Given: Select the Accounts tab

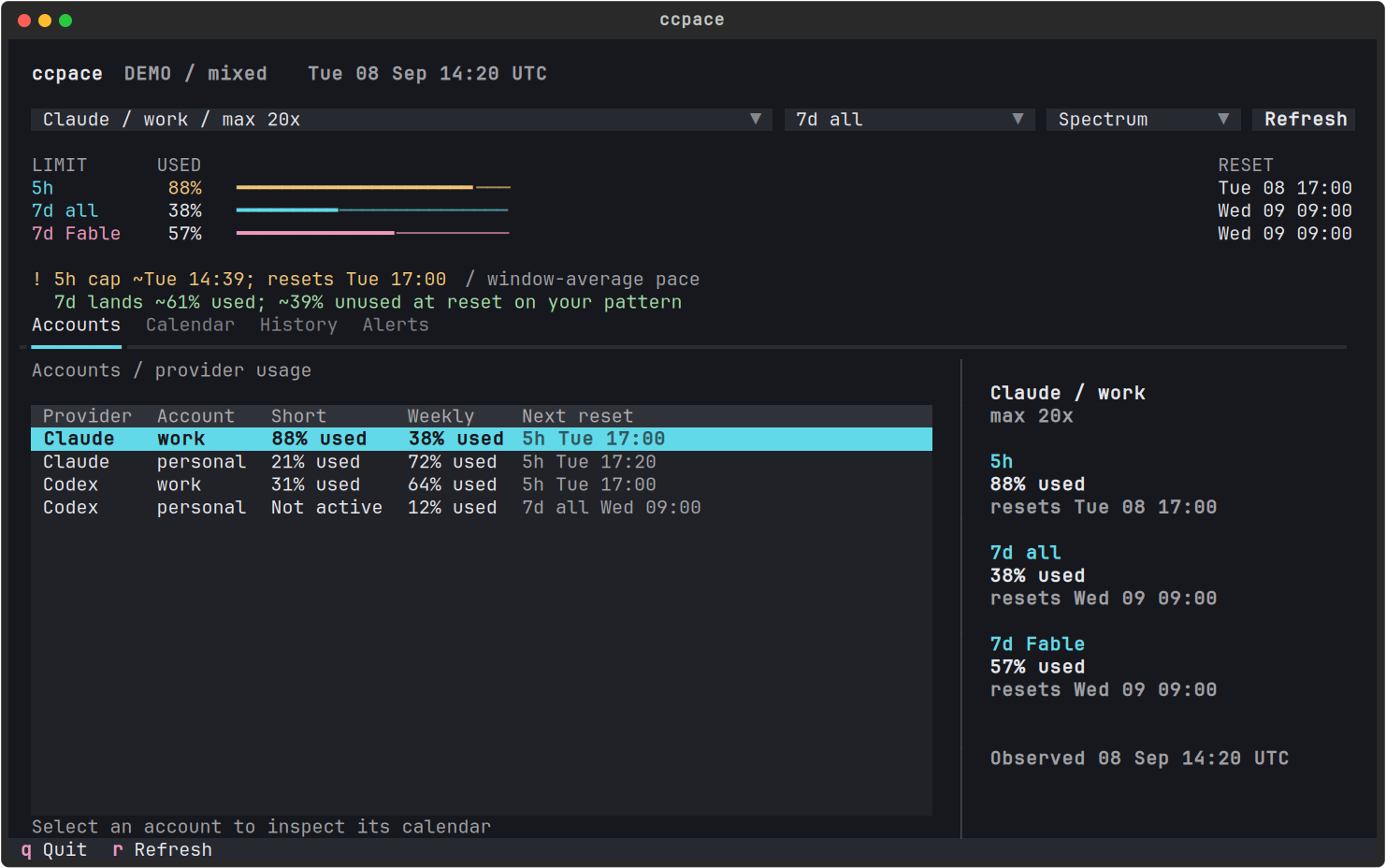Looking at the screenshot, I should (x=77, y=325).
